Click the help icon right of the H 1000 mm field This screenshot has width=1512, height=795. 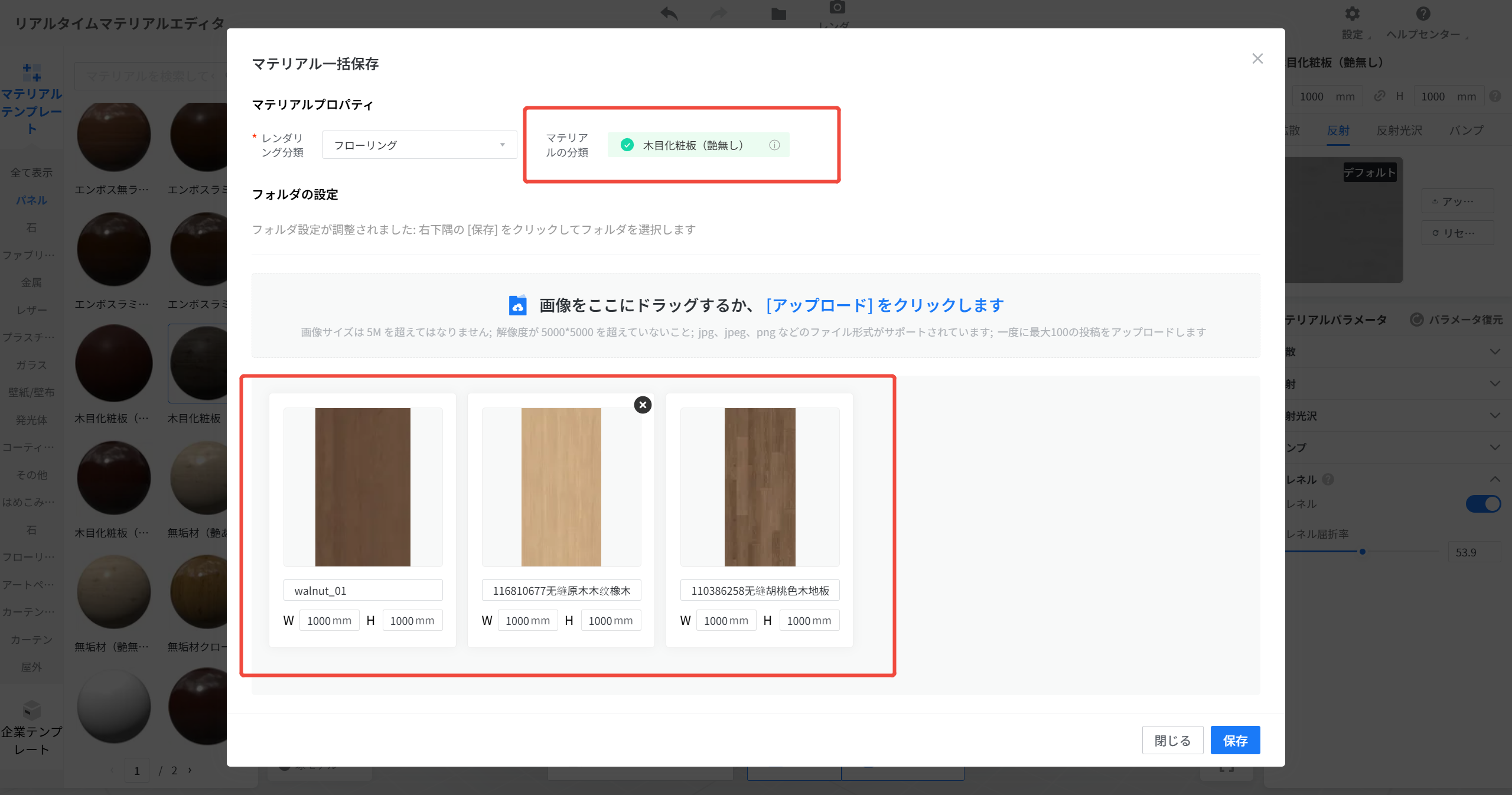coord(1495,96)
